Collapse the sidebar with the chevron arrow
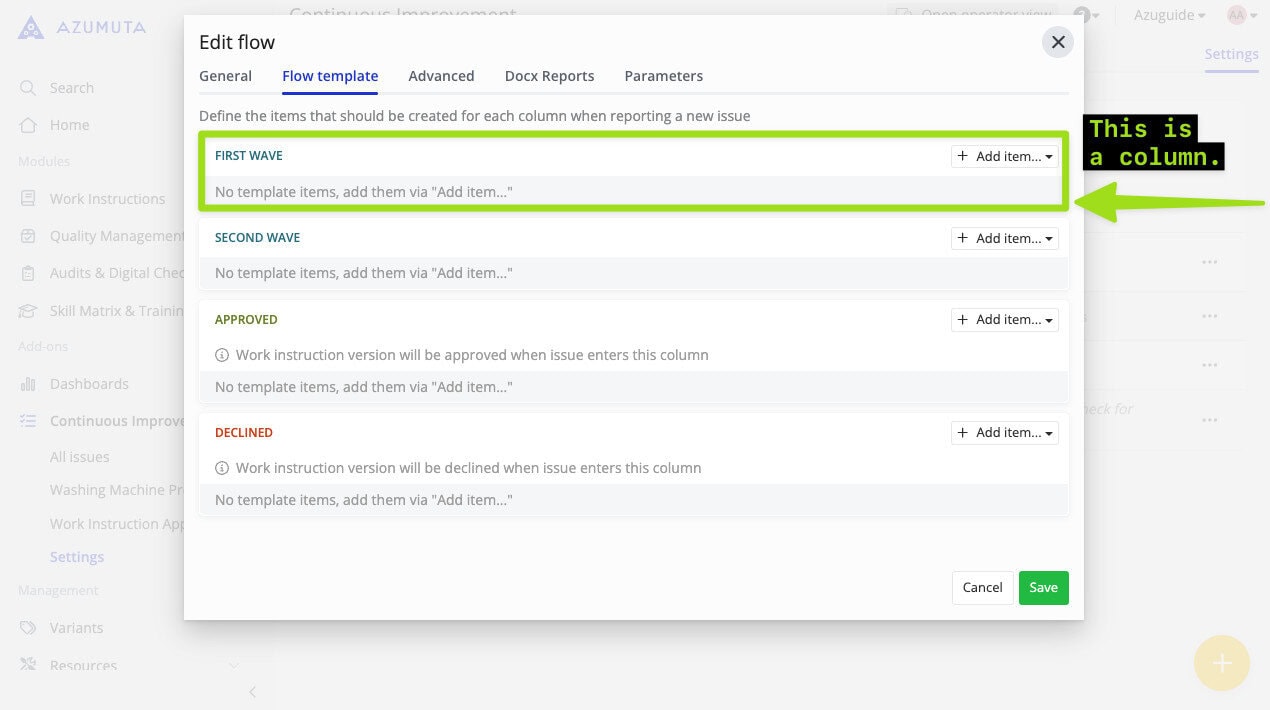Viewport: 1270px width, 710px height. pyautogui.click(x=252, y=692)
